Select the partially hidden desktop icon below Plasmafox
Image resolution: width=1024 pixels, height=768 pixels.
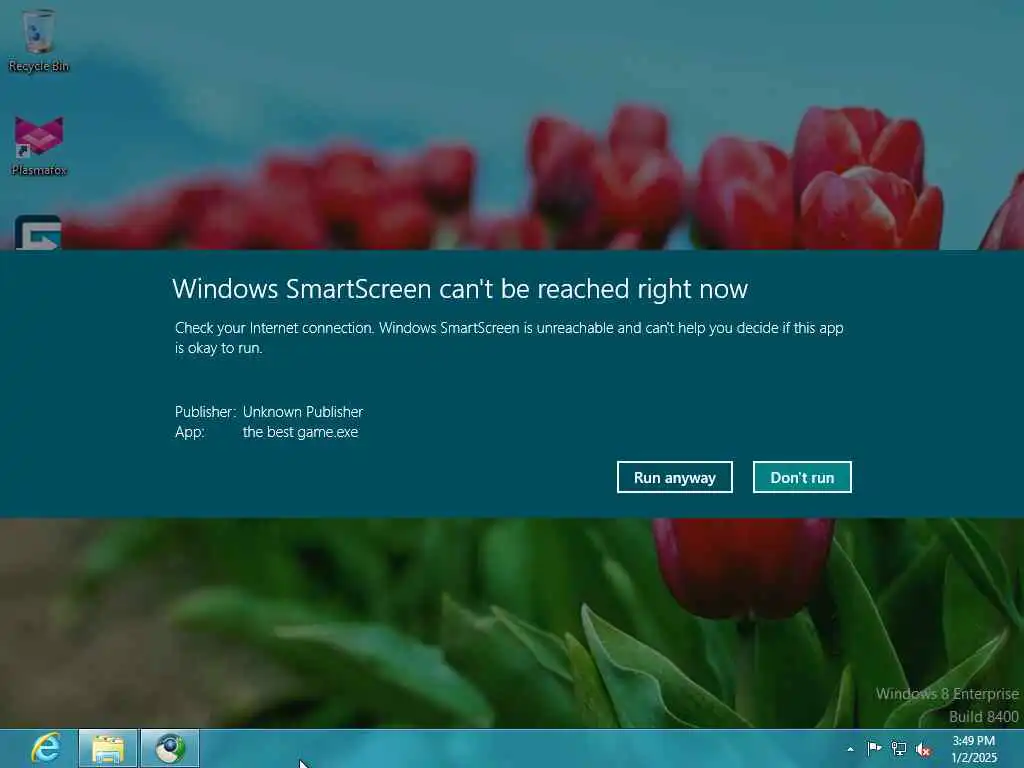pyautogui.click(x=38, y=232)
